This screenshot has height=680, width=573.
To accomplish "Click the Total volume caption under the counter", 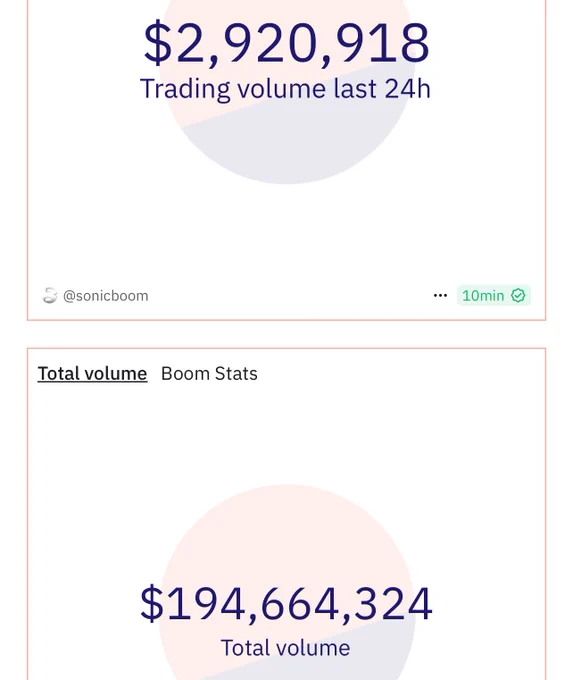I will (x=285, y=648).
